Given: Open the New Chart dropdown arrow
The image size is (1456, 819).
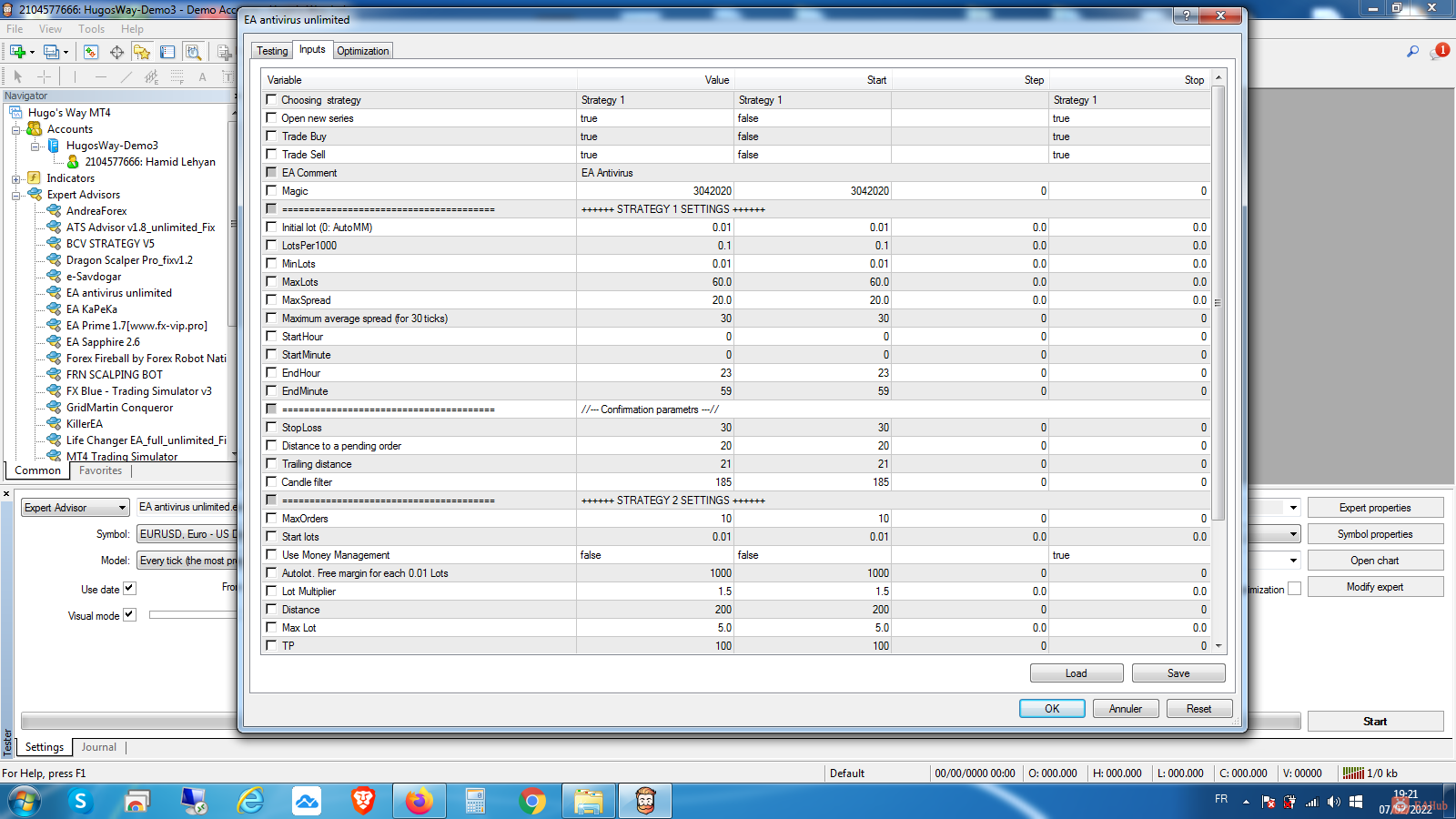Looking at the screenshot, I should click(x=32, y=53).
